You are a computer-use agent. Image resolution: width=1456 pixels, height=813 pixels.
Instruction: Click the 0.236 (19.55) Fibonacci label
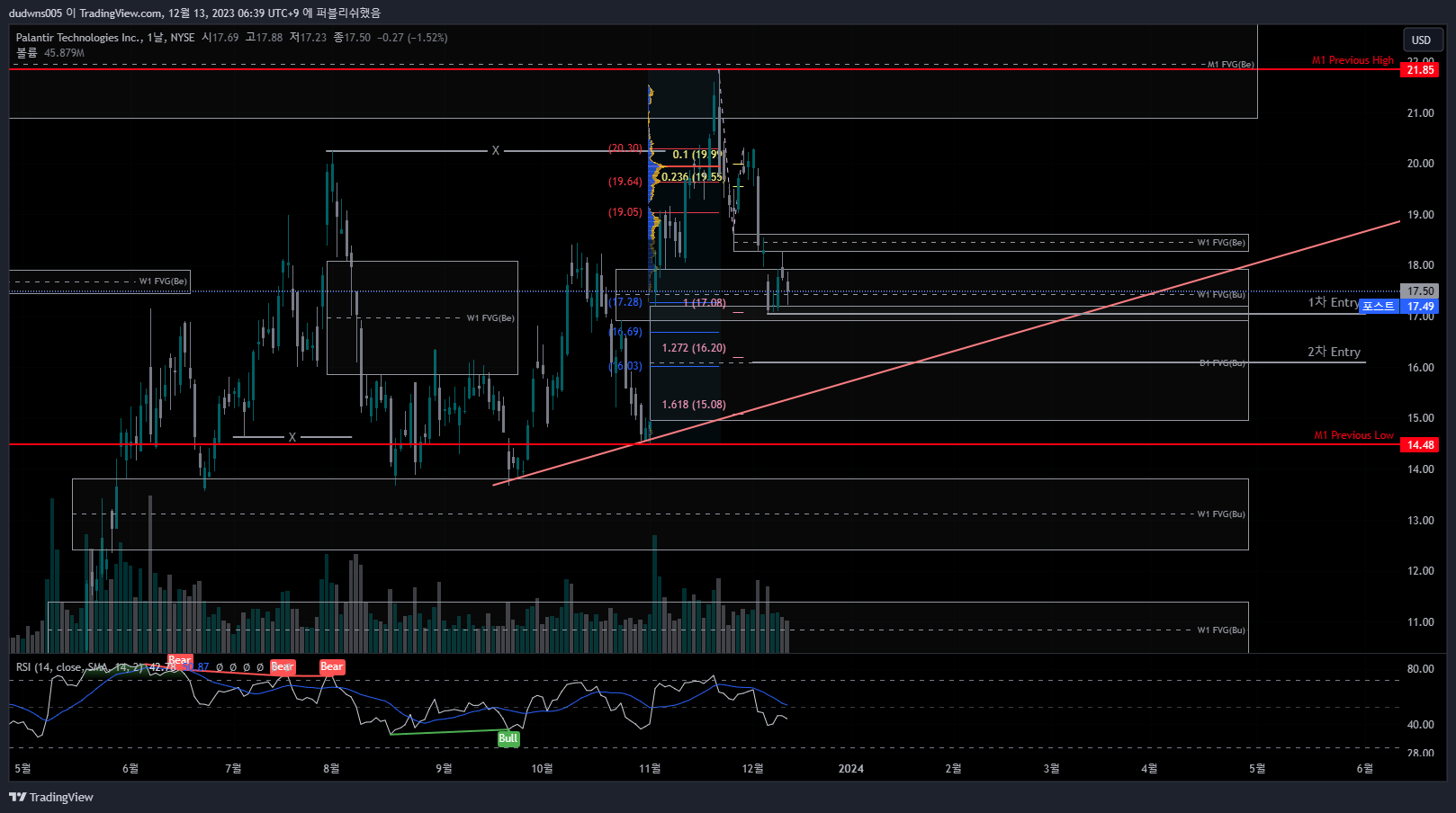(x=692, y=177)
